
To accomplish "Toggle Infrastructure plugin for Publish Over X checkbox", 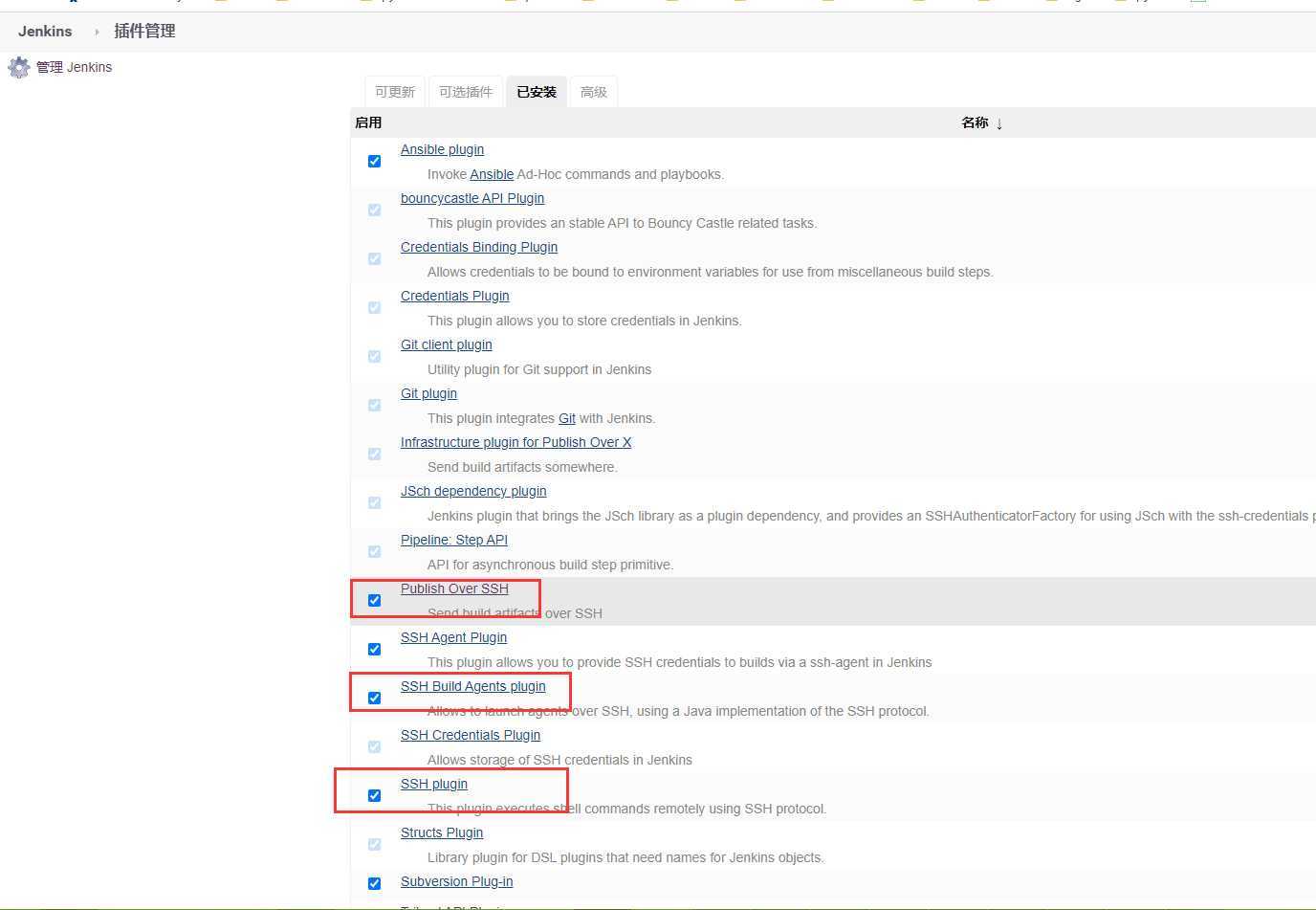I will click(375, 454).
